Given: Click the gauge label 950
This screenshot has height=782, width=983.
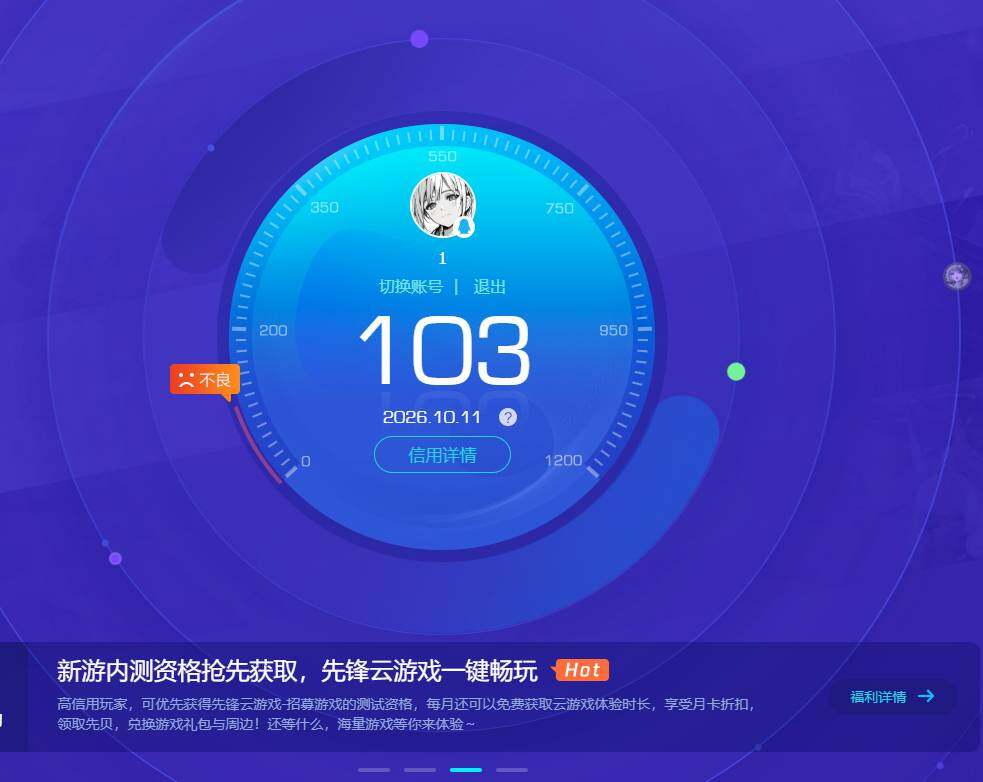Looking at the screenshot, I should coord(613,330).
